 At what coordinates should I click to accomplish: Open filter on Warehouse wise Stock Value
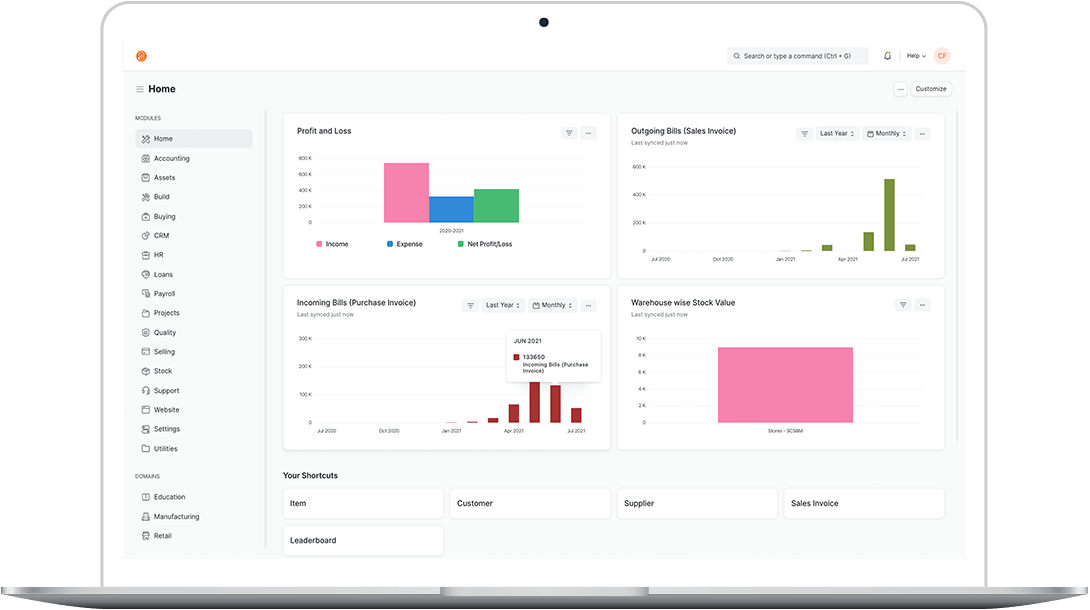[903, 305]
